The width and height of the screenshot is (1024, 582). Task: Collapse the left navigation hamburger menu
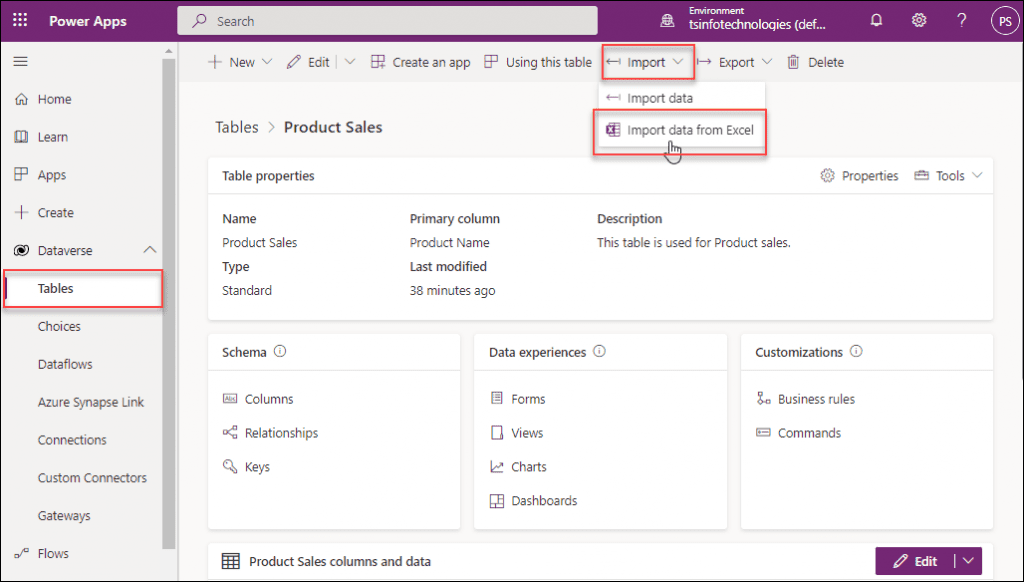[x=21, y=61]
